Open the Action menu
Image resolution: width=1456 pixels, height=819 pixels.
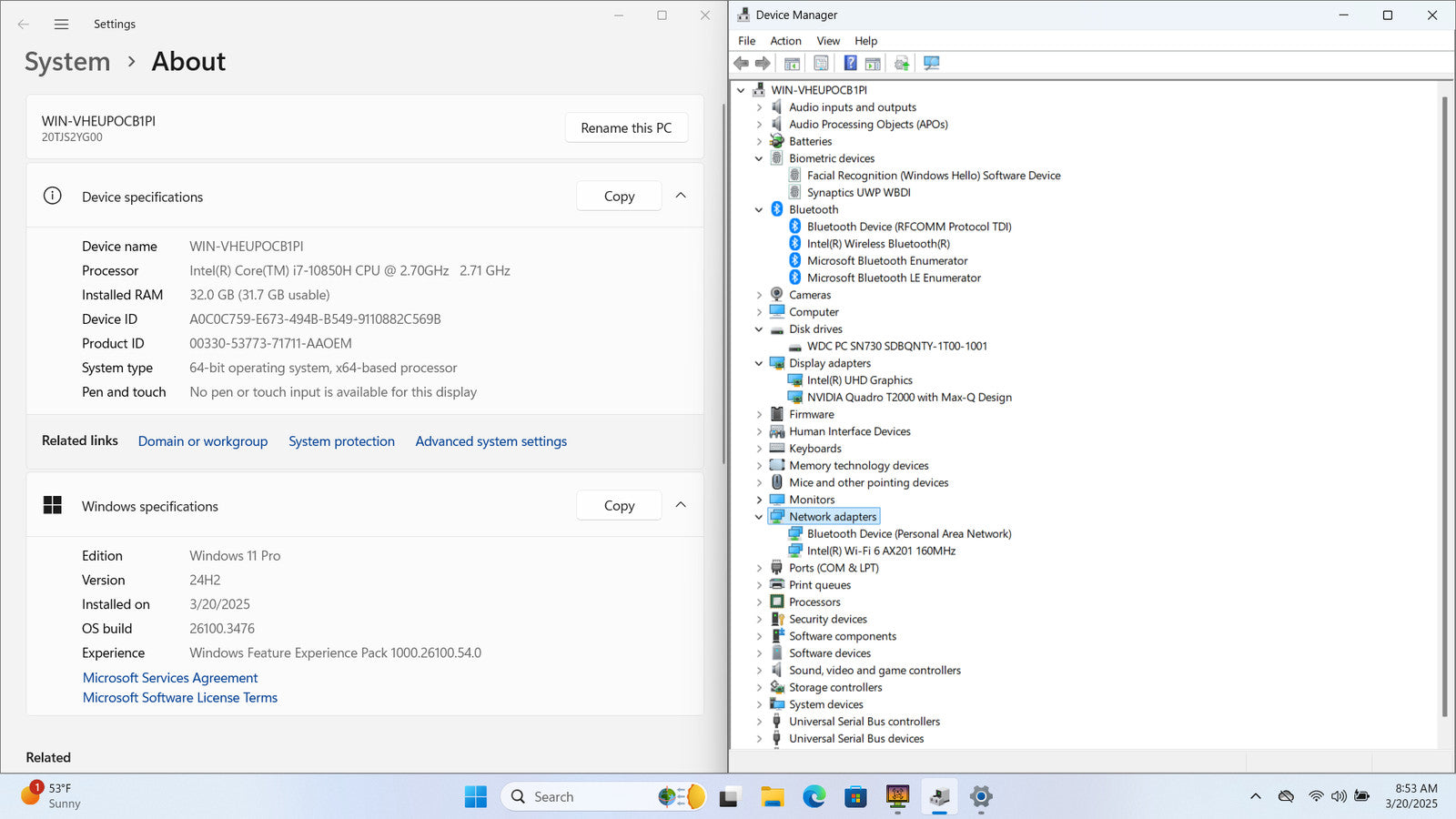click(785, 41)
